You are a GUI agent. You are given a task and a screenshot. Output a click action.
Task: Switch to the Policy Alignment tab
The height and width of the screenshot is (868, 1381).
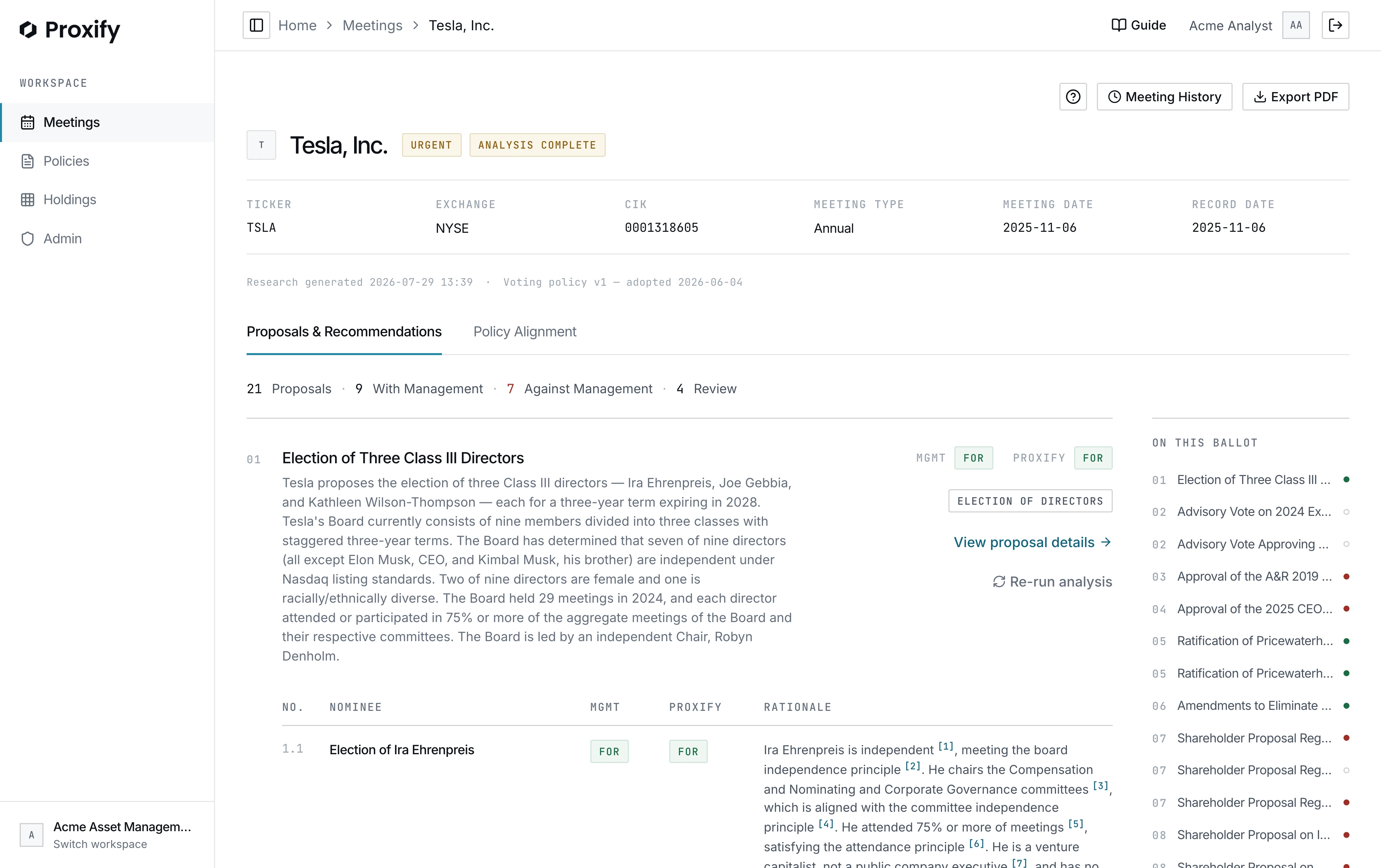(525, 332)
